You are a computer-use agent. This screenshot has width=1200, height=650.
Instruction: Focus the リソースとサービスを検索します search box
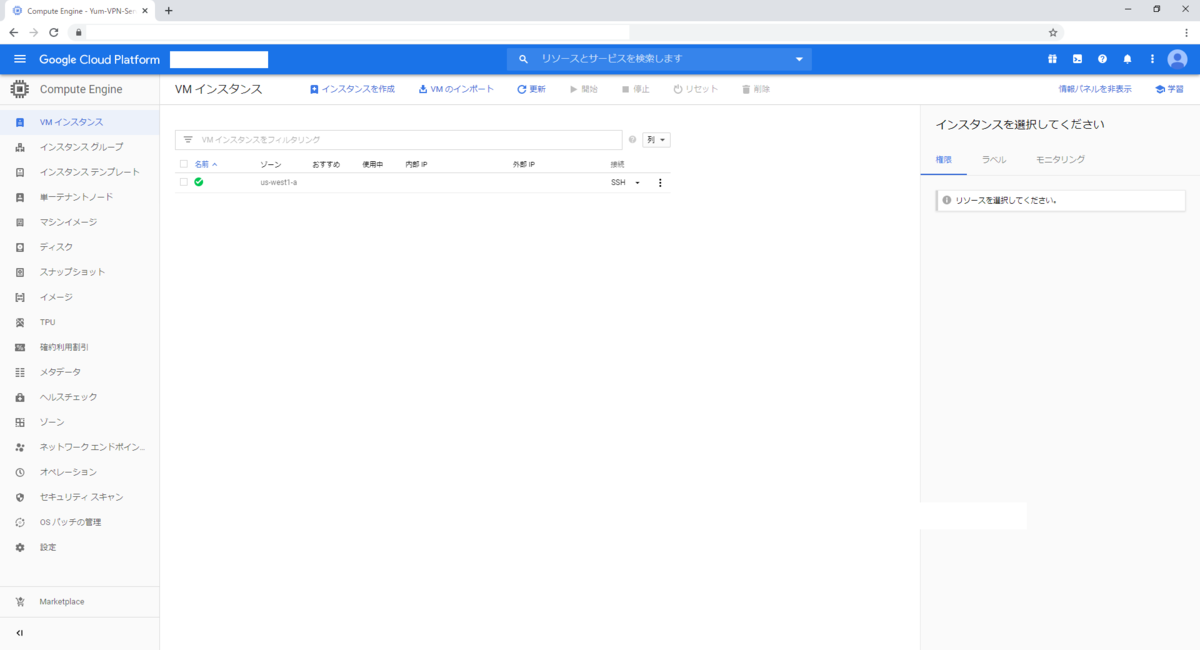660,59
